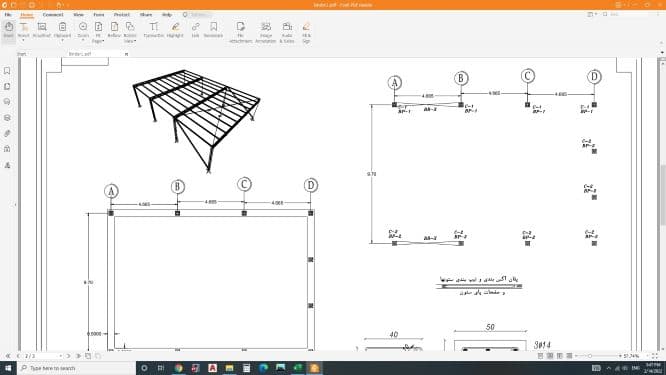
Task: Toggle facing pages view mode
Action: coord(560,356)
